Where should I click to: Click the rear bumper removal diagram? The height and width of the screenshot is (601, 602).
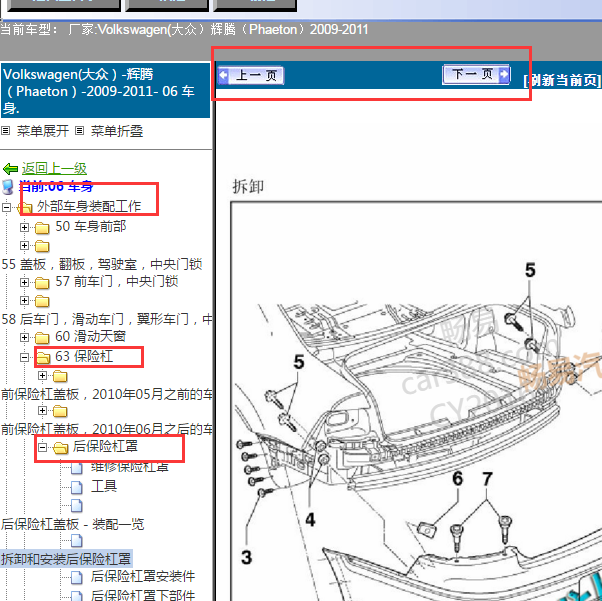416,401
